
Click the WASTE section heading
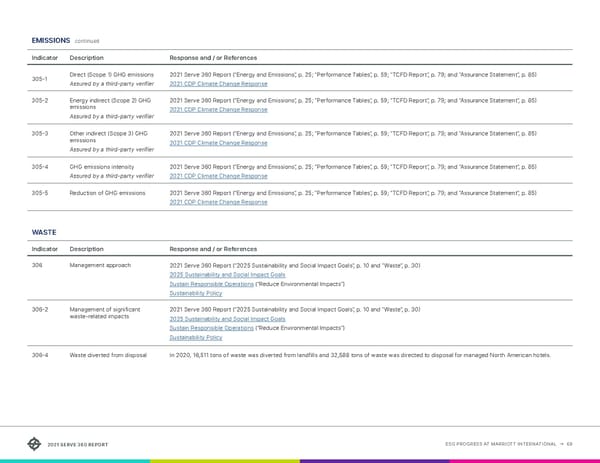click(x=45, y=231)
